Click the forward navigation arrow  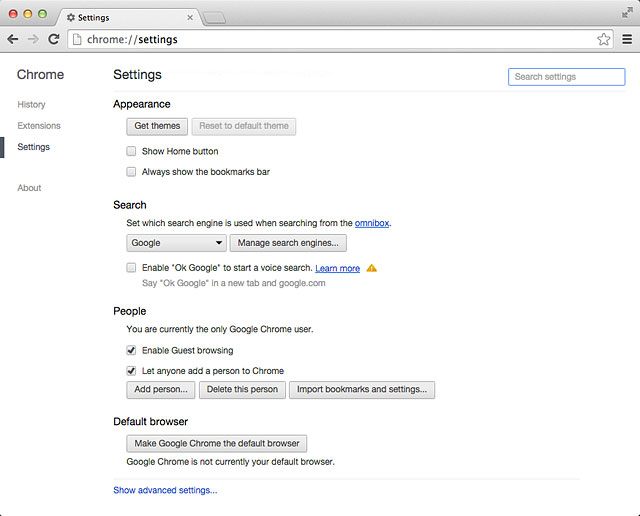click(33, 39)
